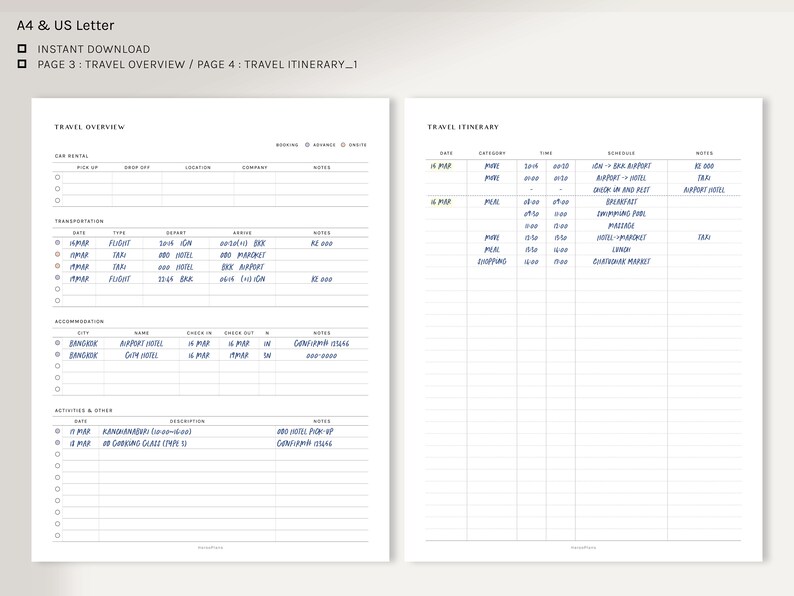The width and height of the screenshot is (794, 596).
Task: Click 'KANCHANABURI (10:00~16:00)' description
Action: (x=147, y=432)
